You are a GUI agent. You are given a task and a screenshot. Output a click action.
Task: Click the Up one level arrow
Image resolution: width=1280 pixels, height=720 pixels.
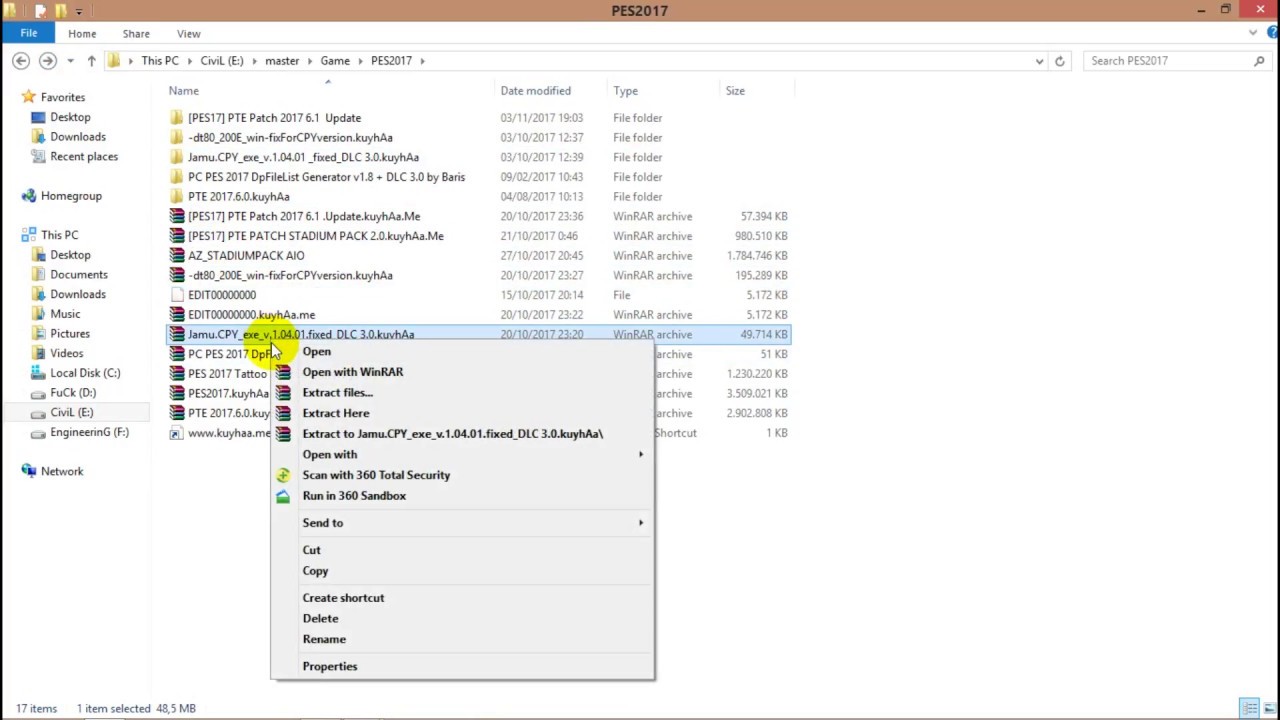coord(91,61)
